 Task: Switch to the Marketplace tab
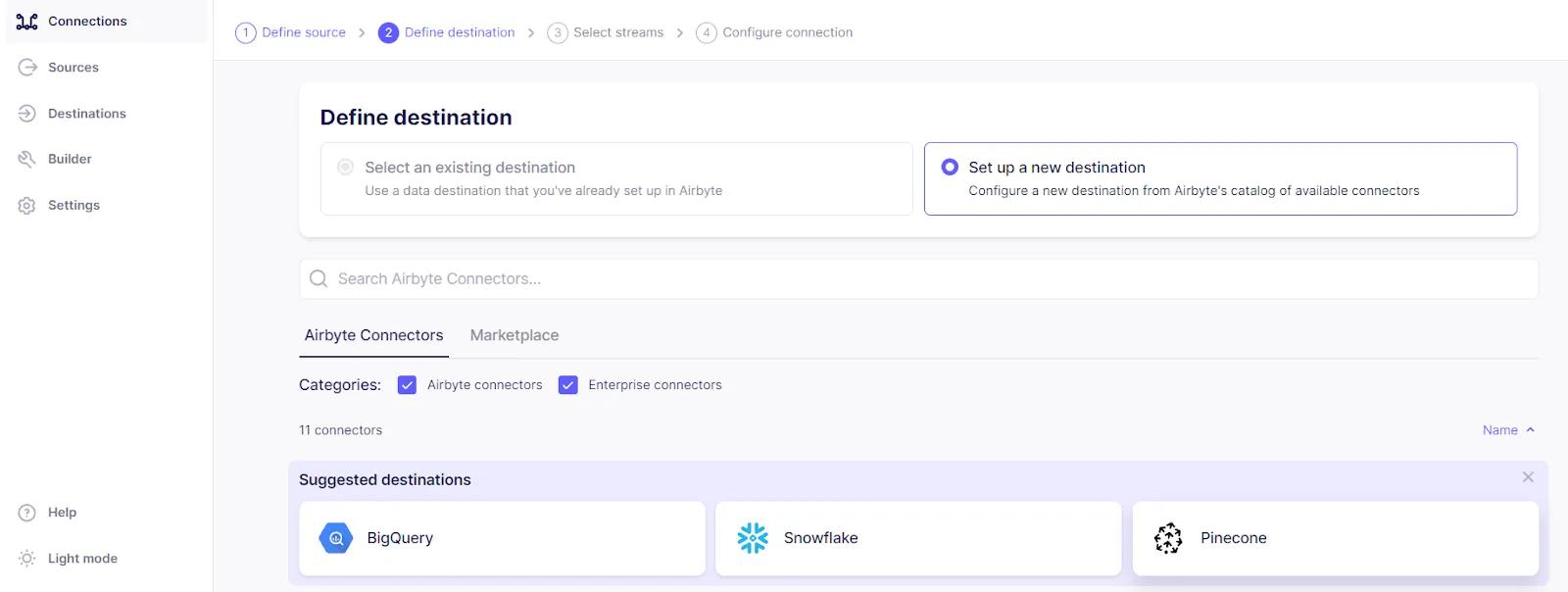click(x=514, y=335)
